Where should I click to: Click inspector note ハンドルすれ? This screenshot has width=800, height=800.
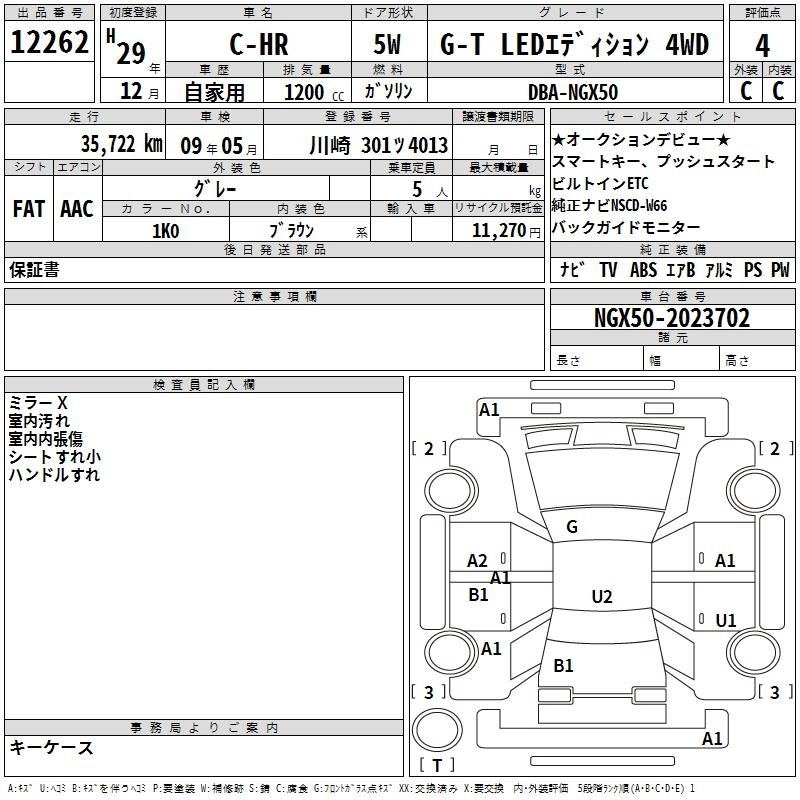coord(54,474)
